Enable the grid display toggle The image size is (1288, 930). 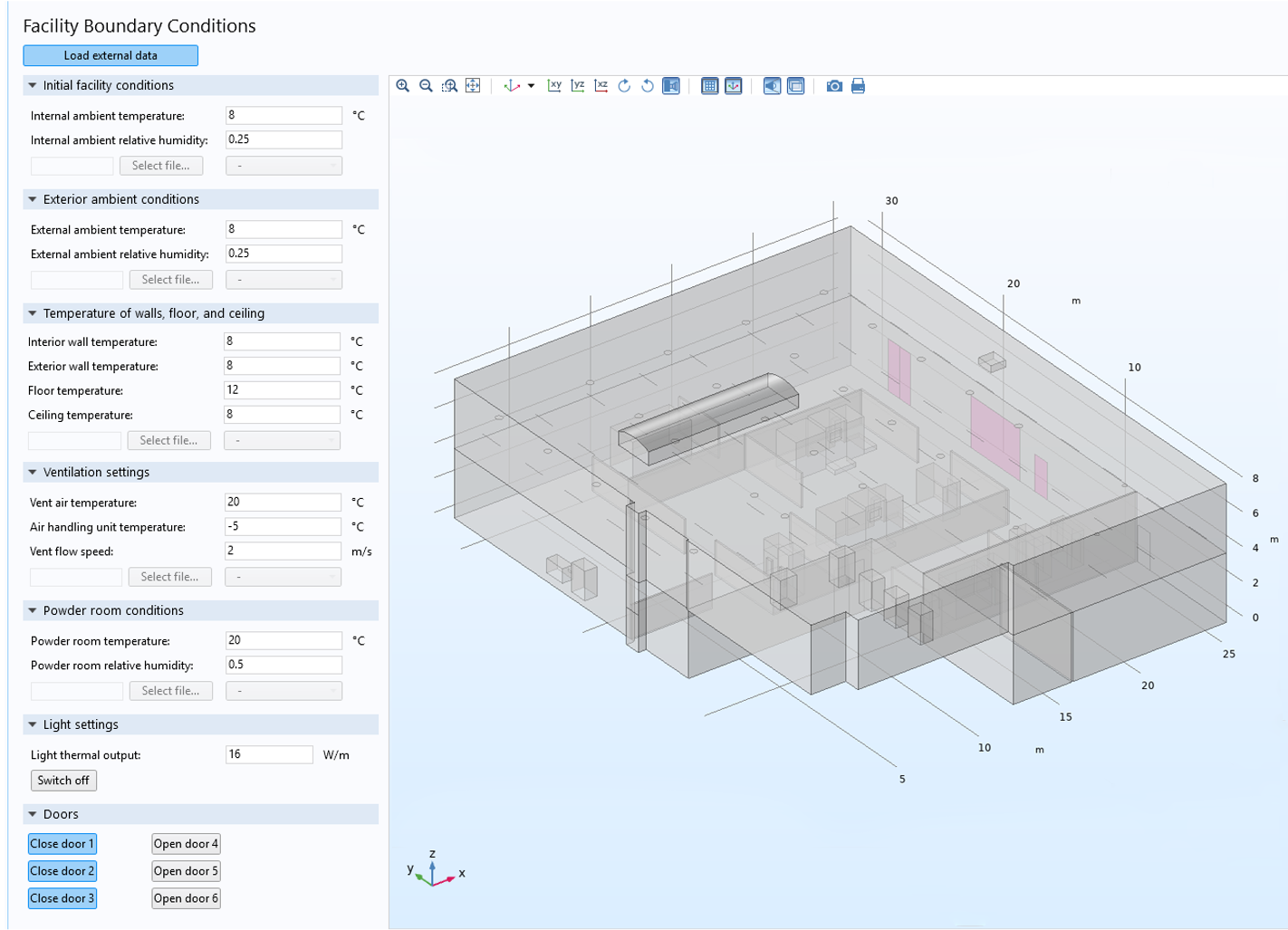[709, 85]
